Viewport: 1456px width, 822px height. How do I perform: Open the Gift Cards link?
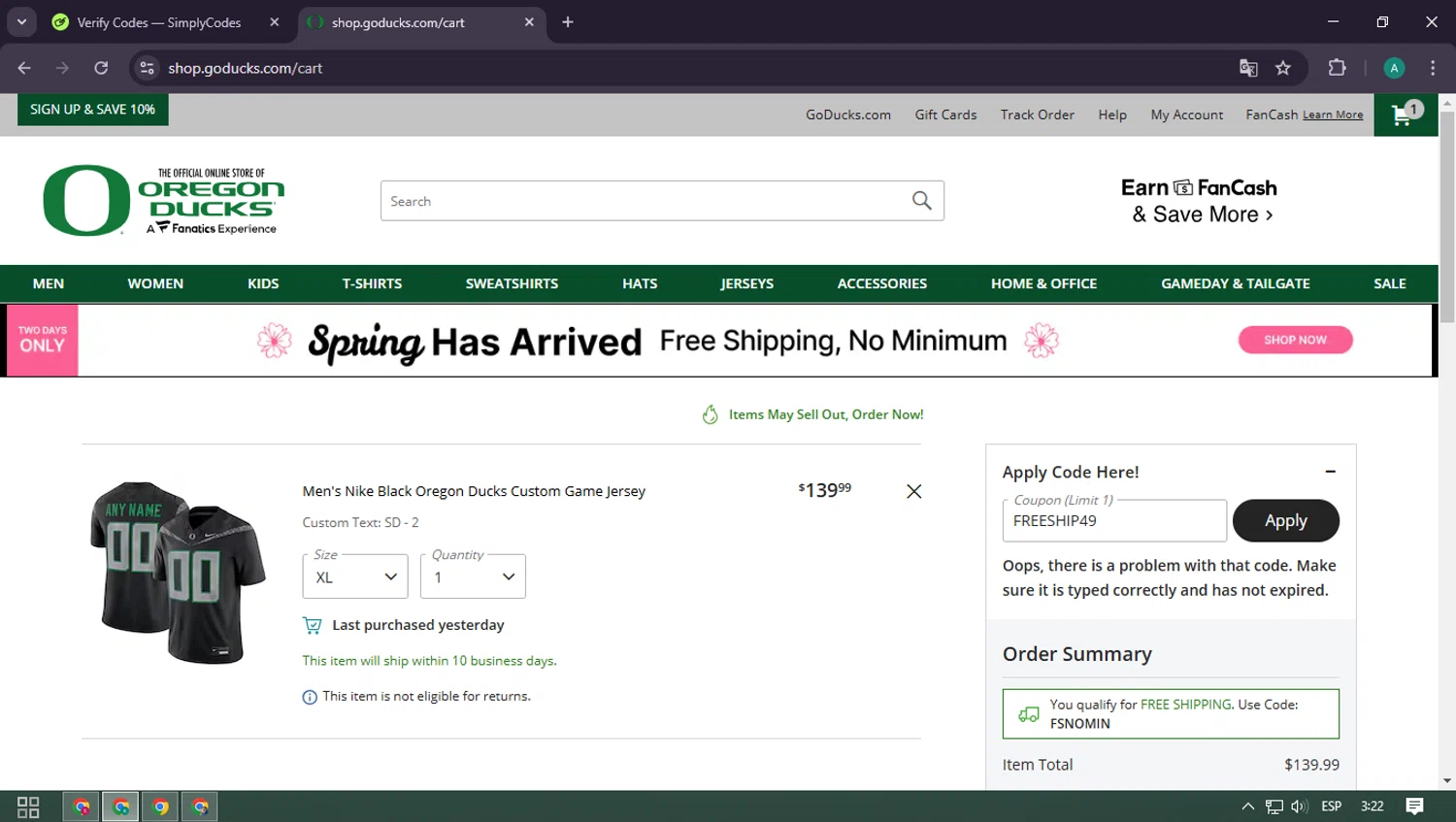(945, 115)
